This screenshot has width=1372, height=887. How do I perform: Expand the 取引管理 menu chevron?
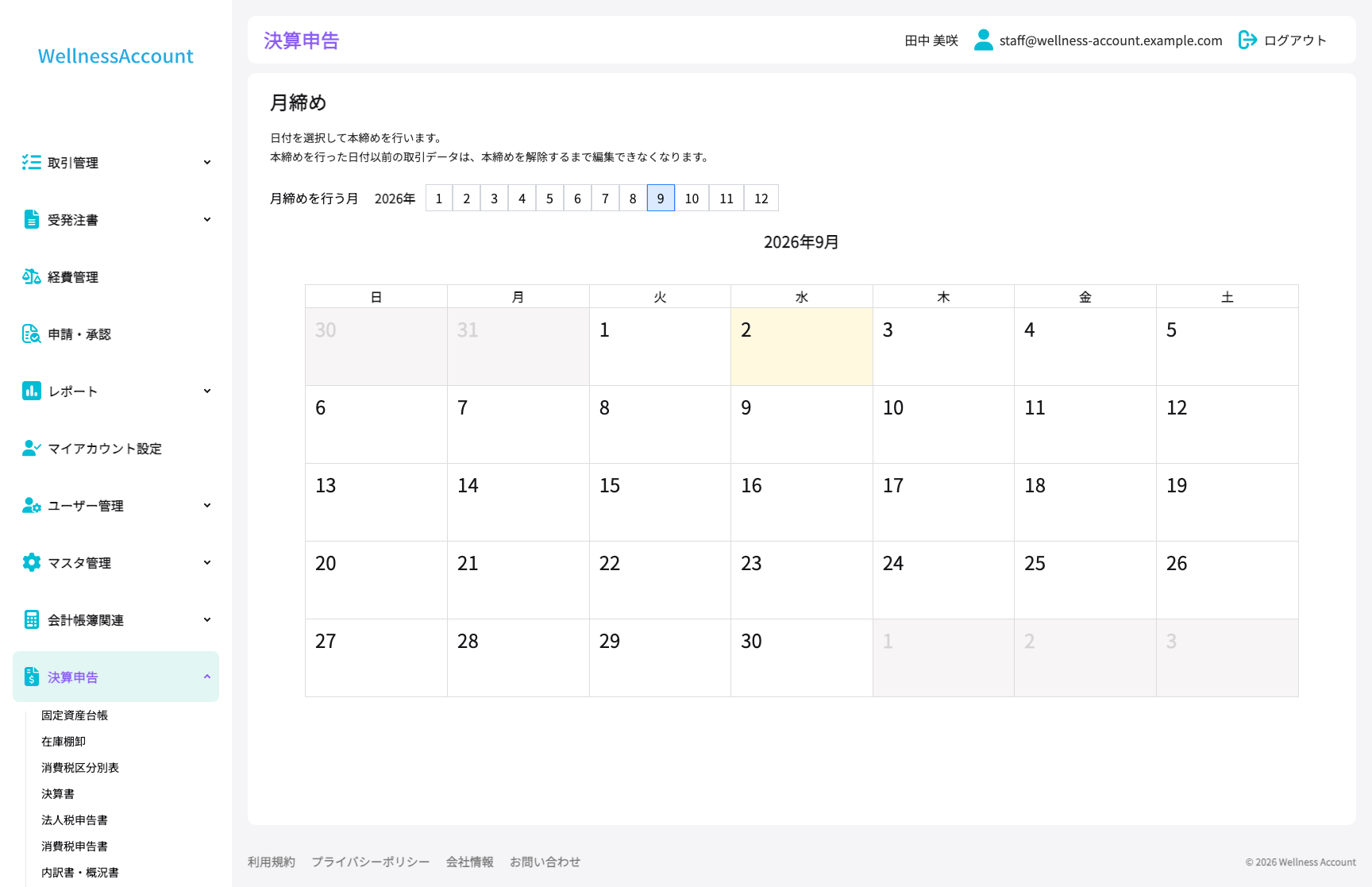pyautogui.click(x=207, y=163)
